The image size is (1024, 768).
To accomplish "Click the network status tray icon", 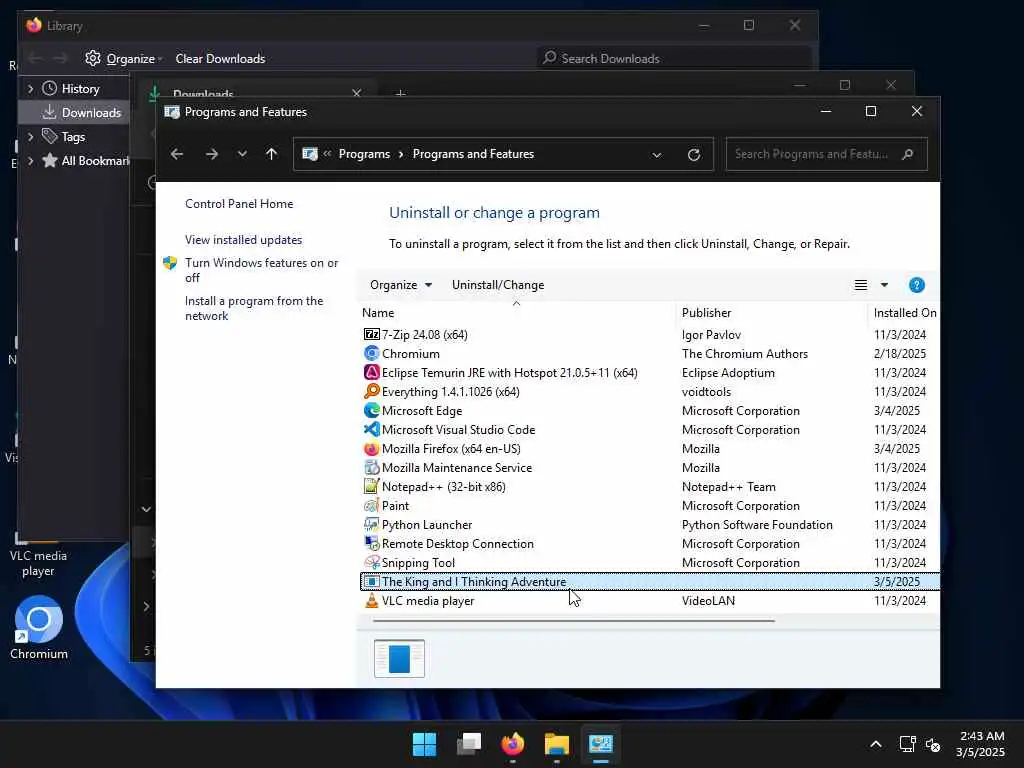I will [907, 744].
